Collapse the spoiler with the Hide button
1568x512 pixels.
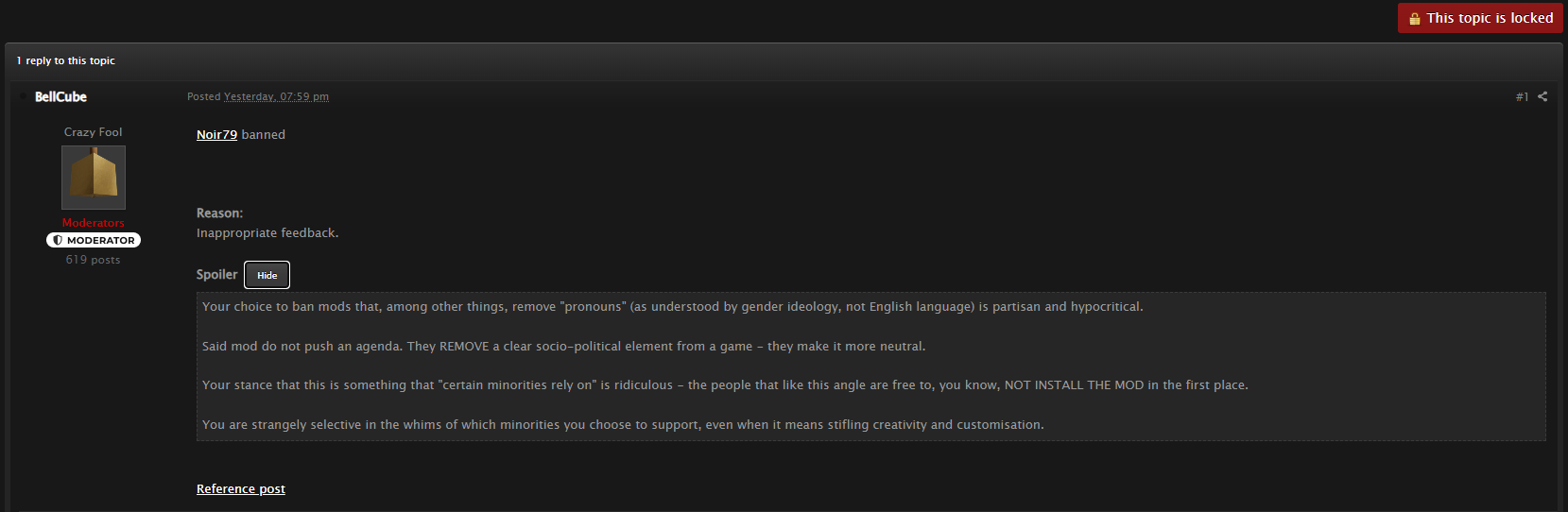pyautogui.click(x=267, y=275)
